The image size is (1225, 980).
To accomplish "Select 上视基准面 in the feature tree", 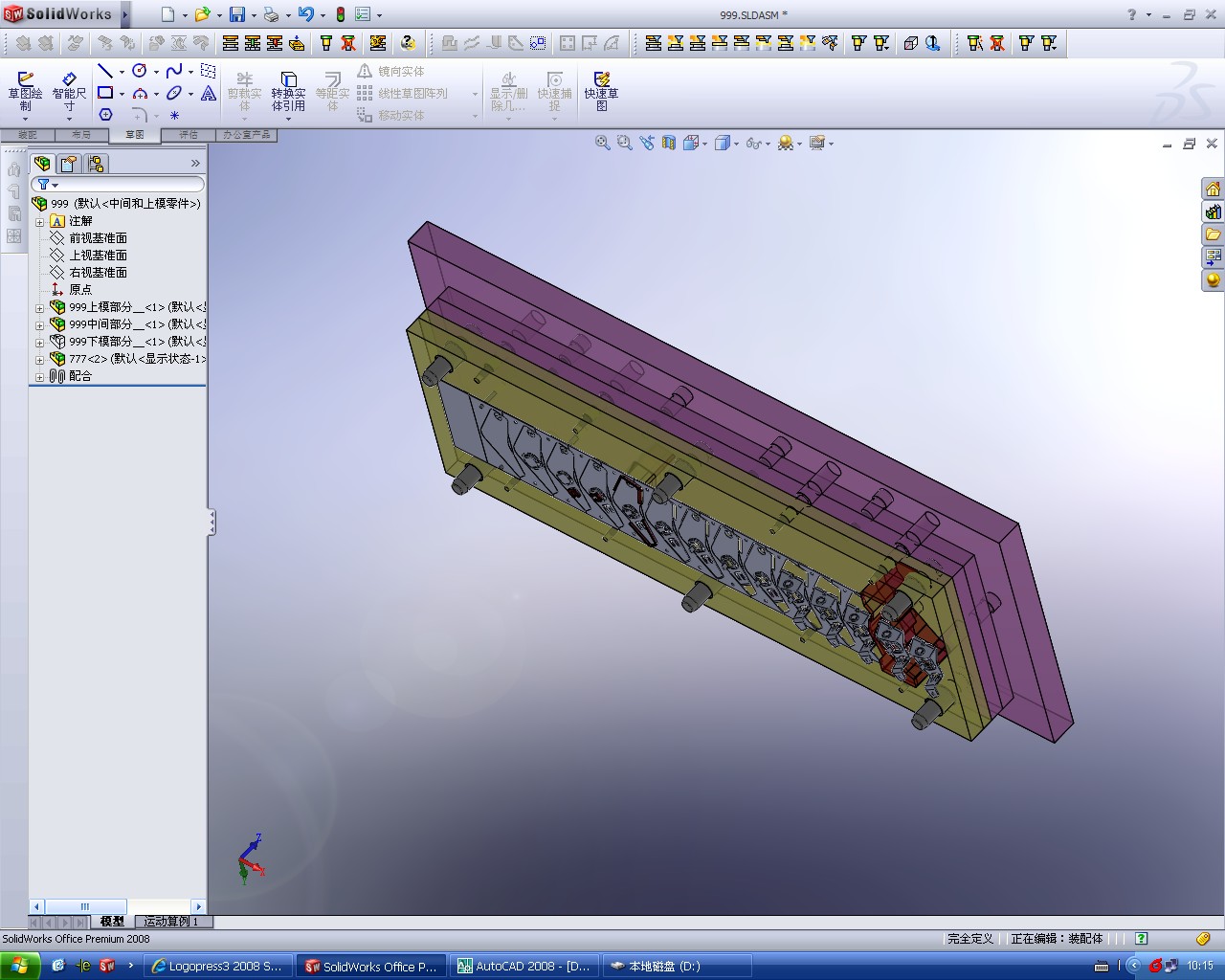I will (98, 256).
